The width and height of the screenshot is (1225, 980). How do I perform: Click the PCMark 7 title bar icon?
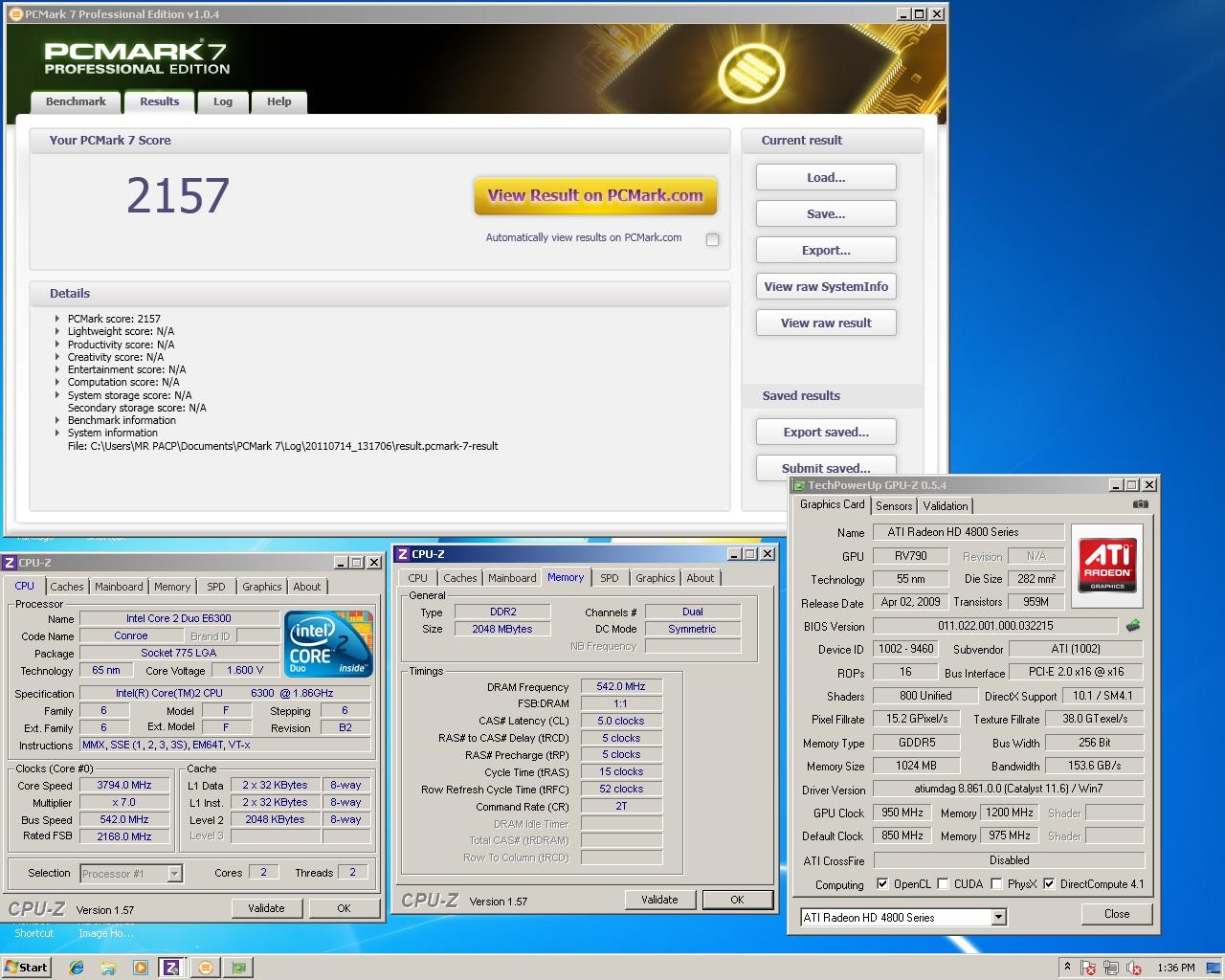coord(16,14)
